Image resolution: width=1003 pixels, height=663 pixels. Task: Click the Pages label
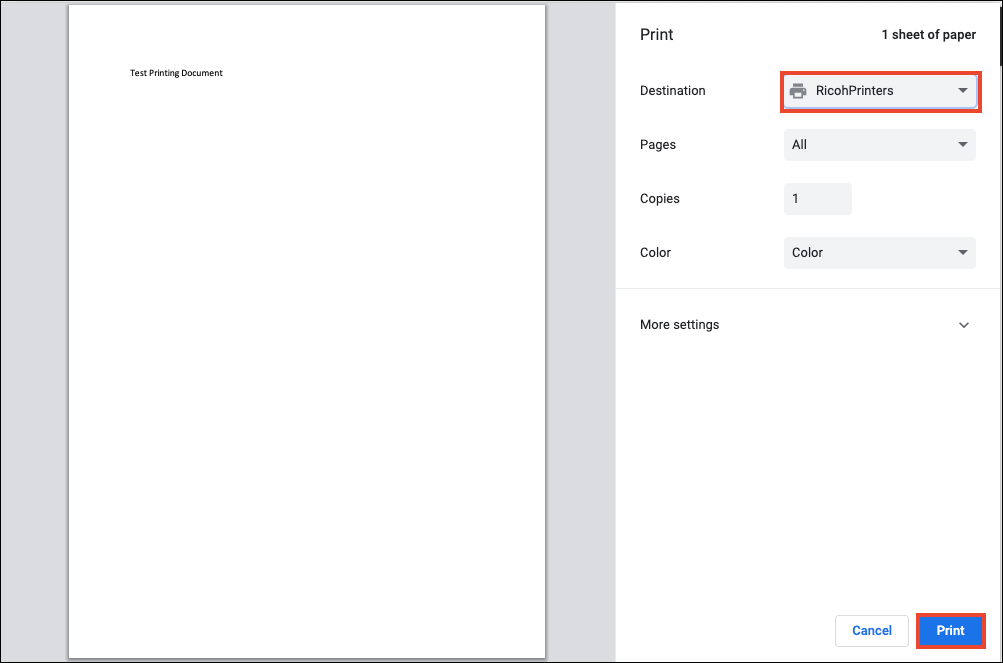pos(658,145)
